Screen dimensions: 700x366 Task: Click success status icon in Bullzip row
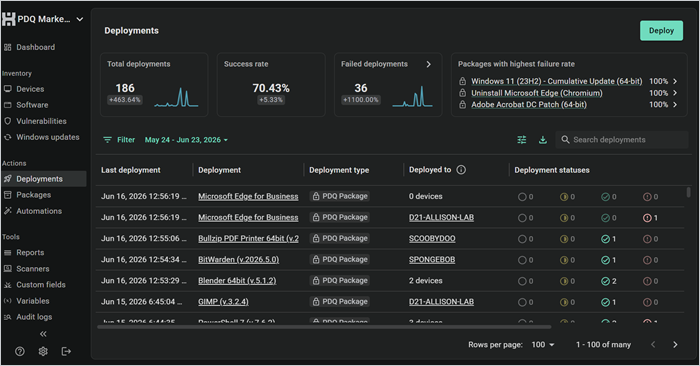point(605,239)
